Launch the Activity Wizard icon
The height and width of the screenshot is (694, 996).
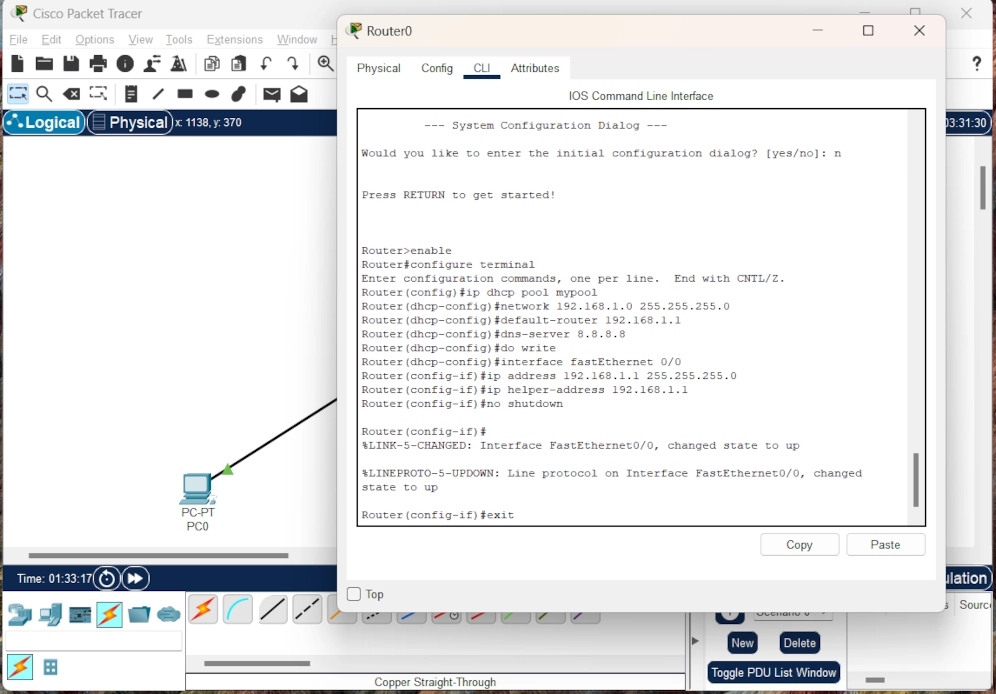click(179, 63)
